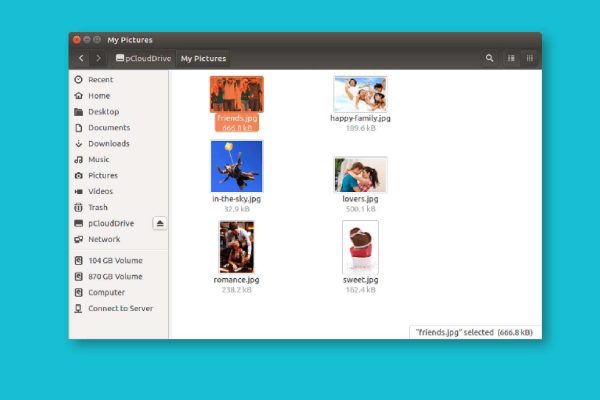The height and width of the screenshot is (400, 600).
Task: Open Recent in the sidebar
Action: [119, 80]
